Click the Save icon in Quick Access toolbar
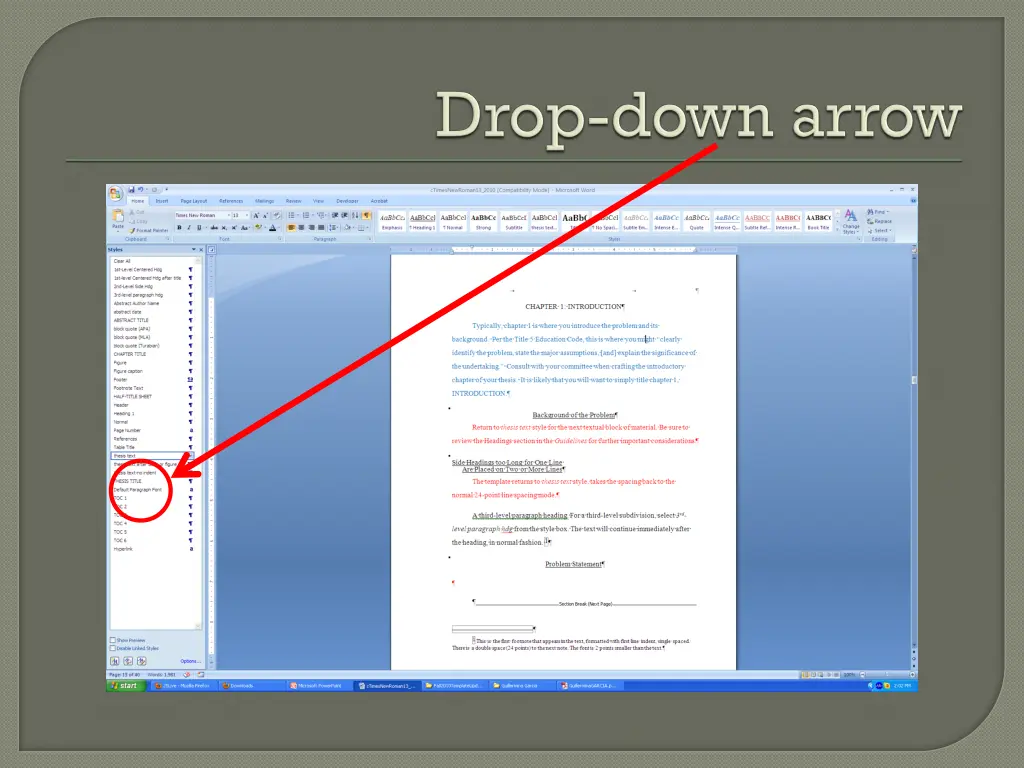 pos(131,190)
